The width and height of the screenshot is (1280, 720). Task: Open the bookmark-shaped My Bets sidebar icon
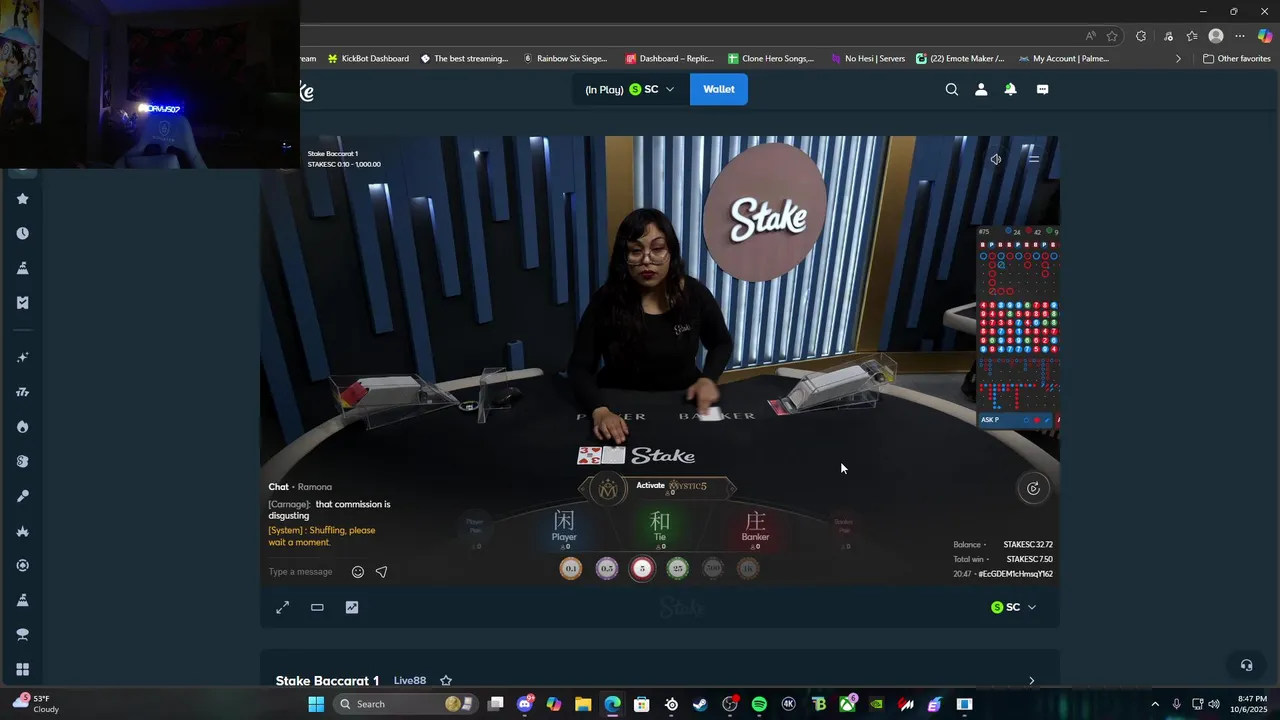point(22,302)
